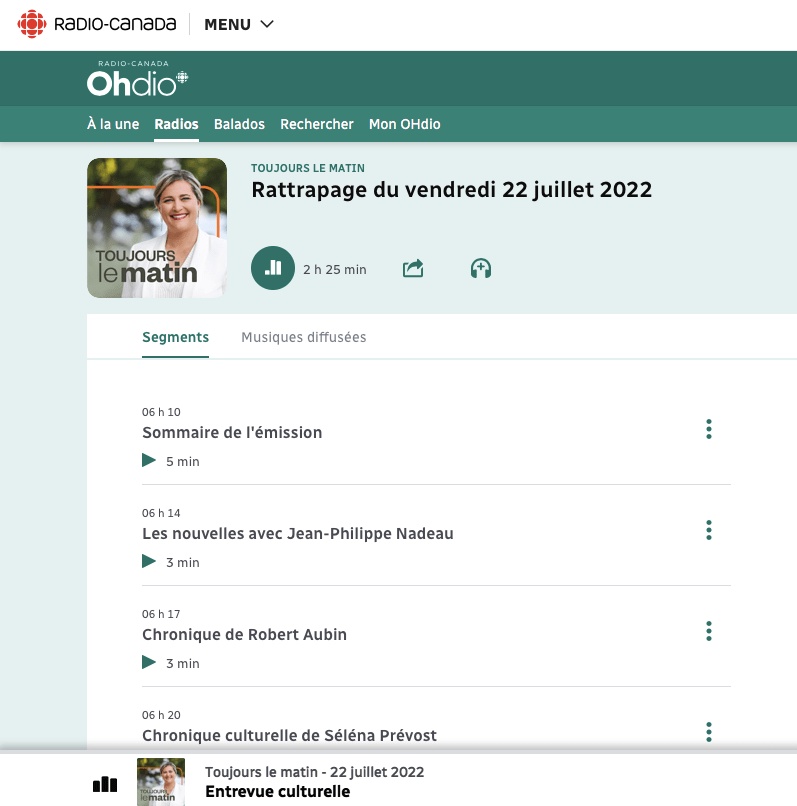Select the Segments tab
The width and height of the screenshot is (797, 806).
click(175, 337)
